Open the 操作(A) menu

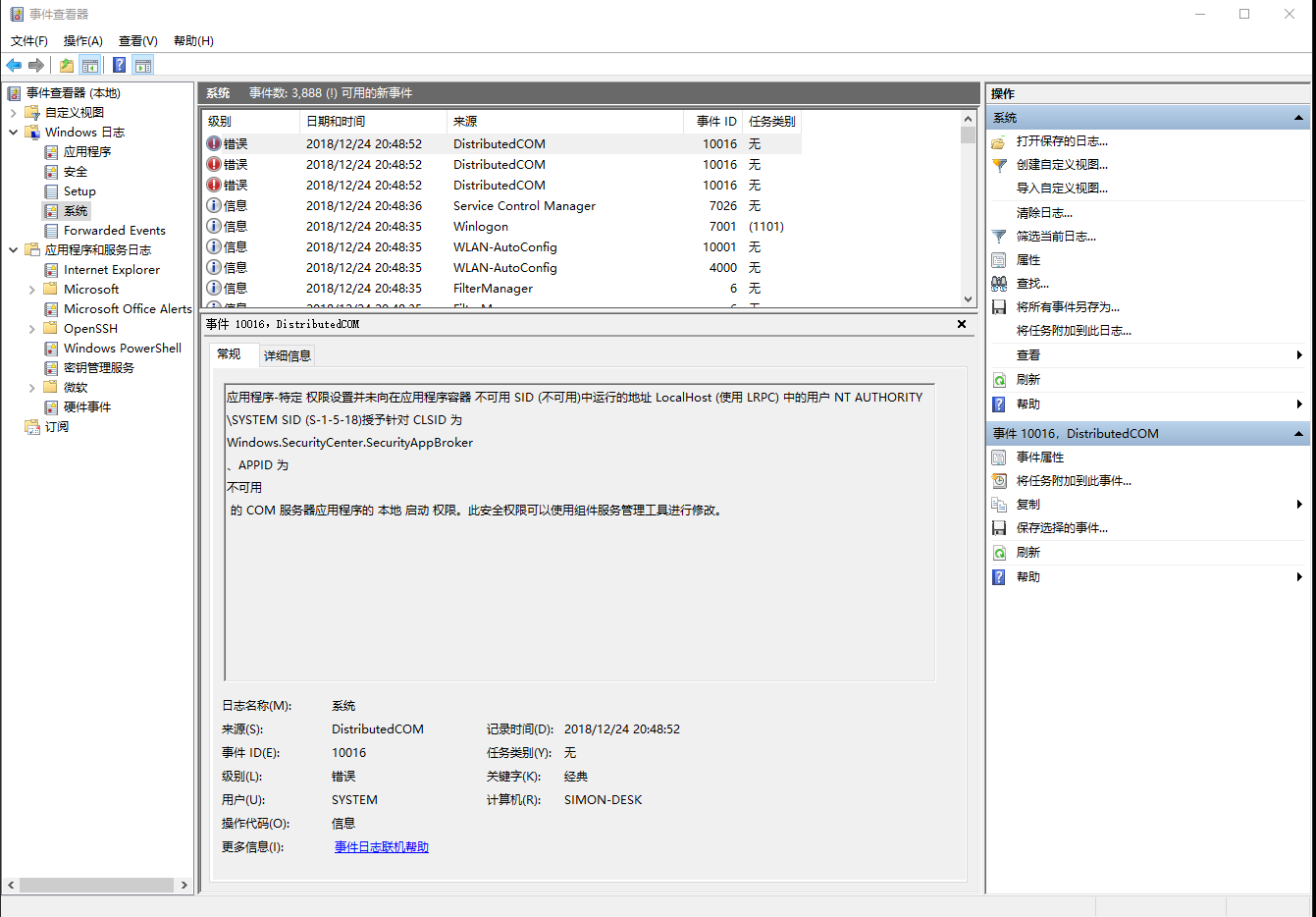click(83, 40)
